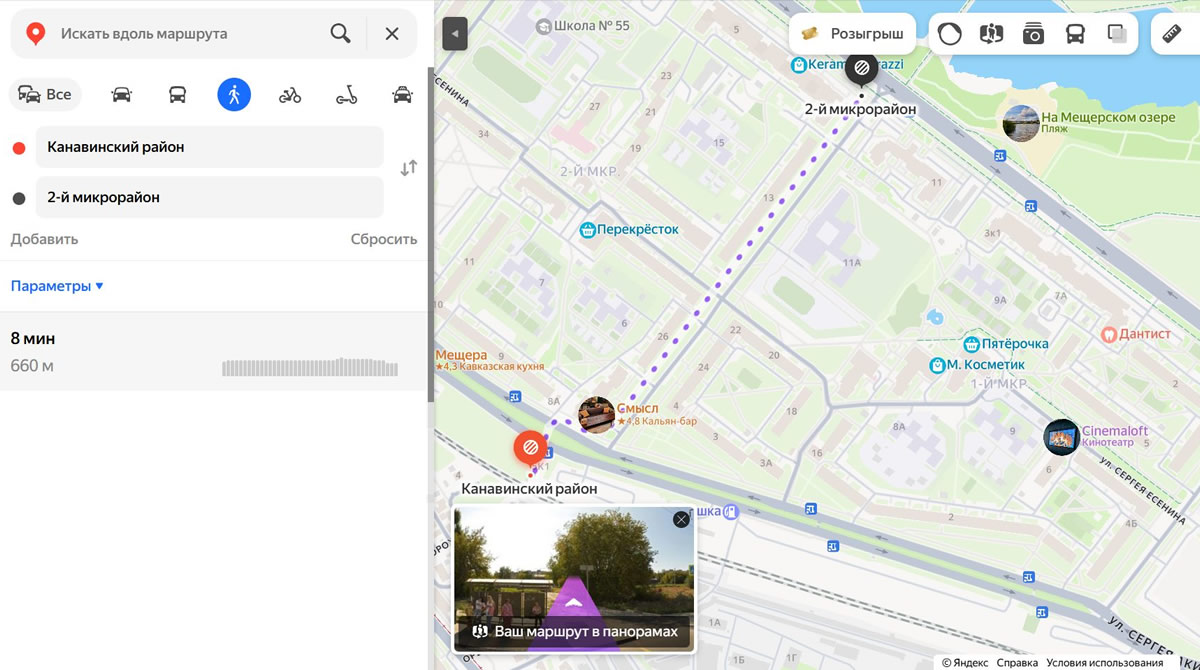Collapse the left sidebar panel

[x=455, y=34]
